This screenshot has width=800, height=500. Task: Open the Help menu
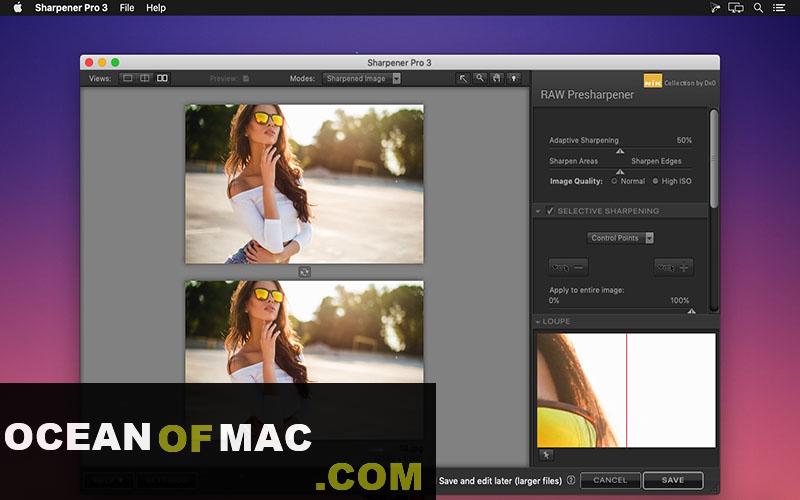click(156, 8)
